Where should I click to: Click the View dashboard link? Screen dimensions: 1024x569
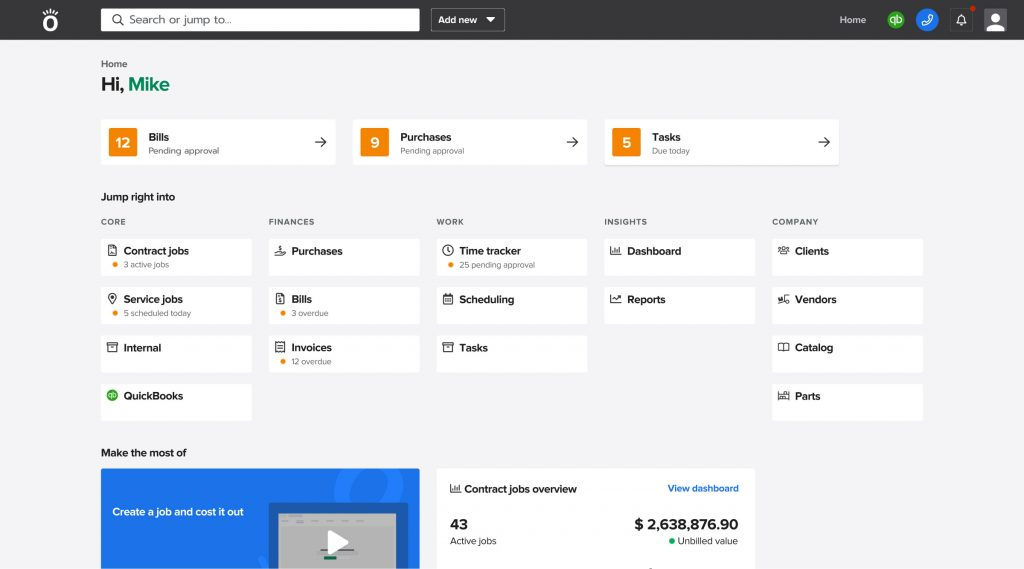[x=703, y=489]
